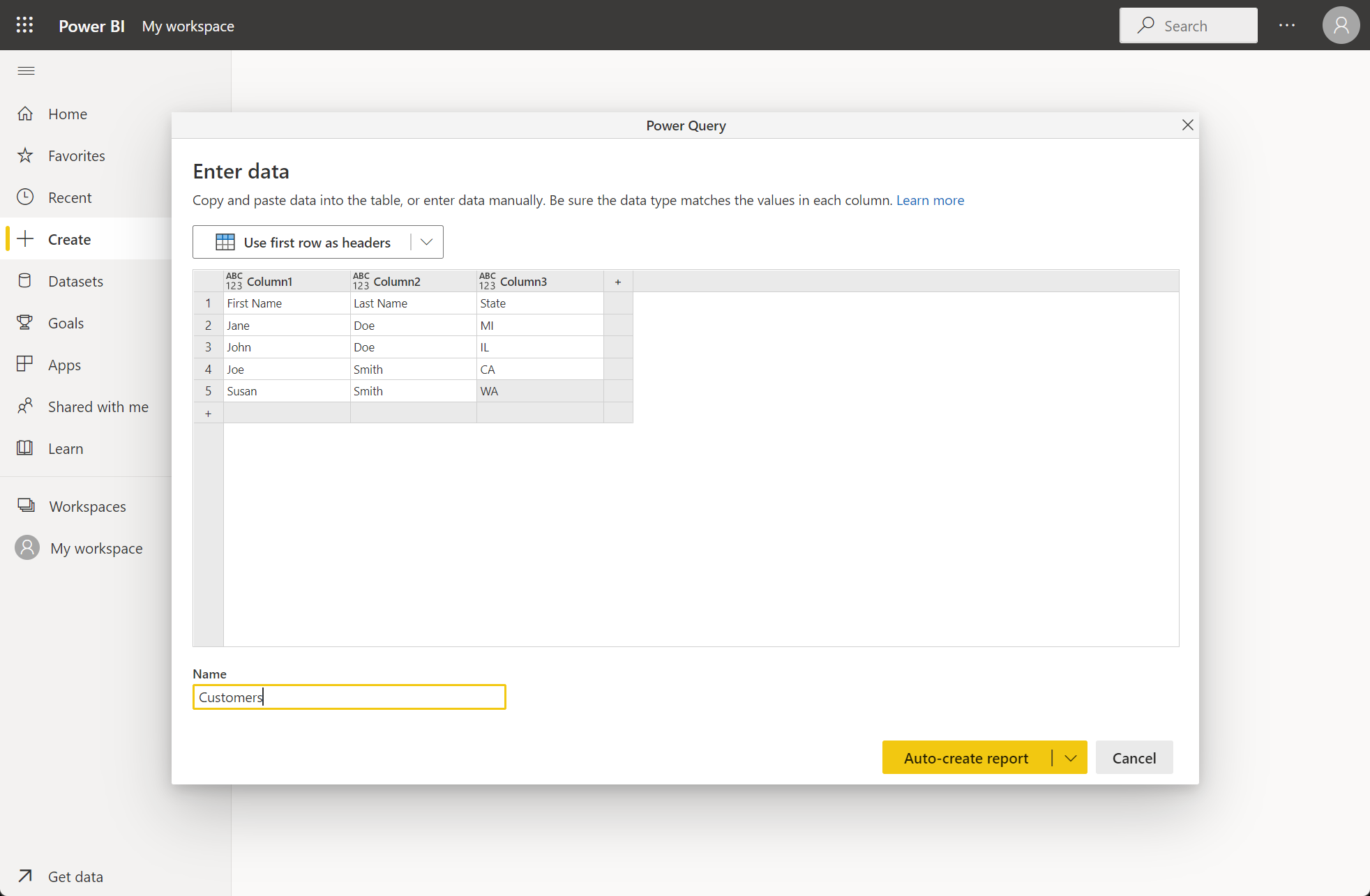Expand the Auto-create report dropdown arrow
1370x896 pixels.
(1071, 758)
